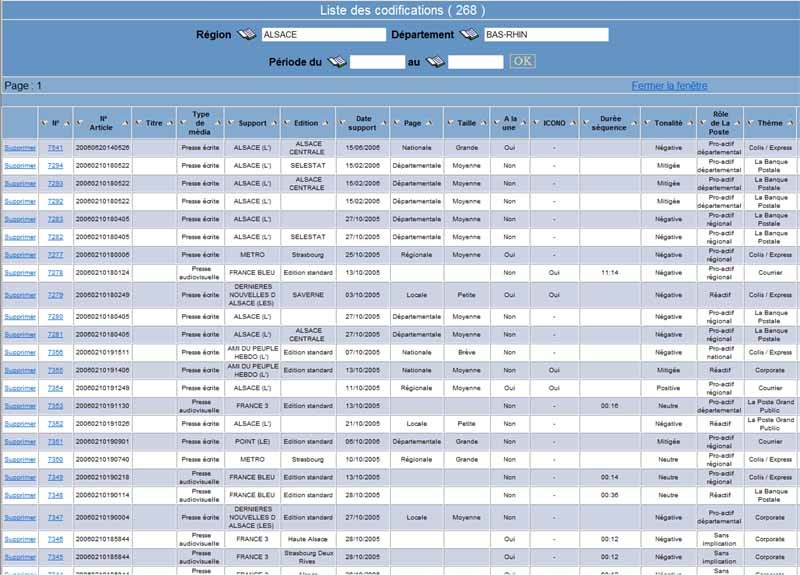Open codification number 7541
800x575 pixels.
(x=55, y=148)
